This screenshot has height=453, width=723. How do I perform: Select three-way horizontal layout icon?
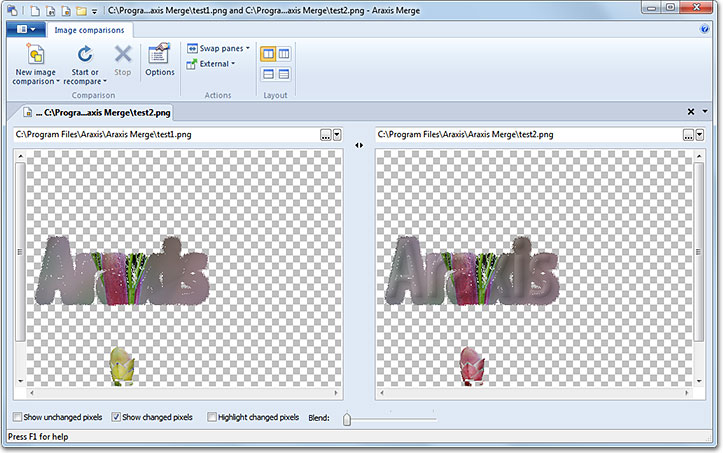click(x=284, y=74)
